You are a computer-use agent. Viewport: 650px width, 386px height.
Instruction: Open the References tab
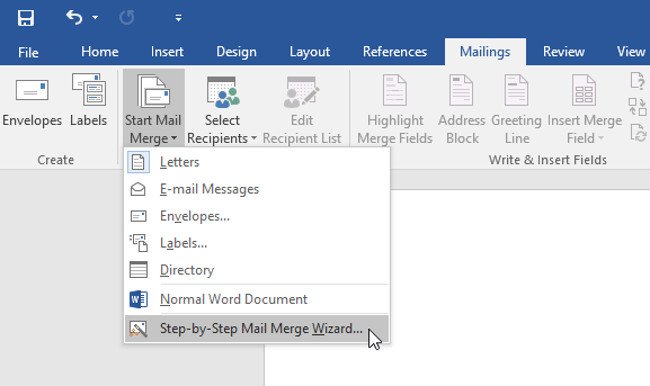(x=395, y=52)
